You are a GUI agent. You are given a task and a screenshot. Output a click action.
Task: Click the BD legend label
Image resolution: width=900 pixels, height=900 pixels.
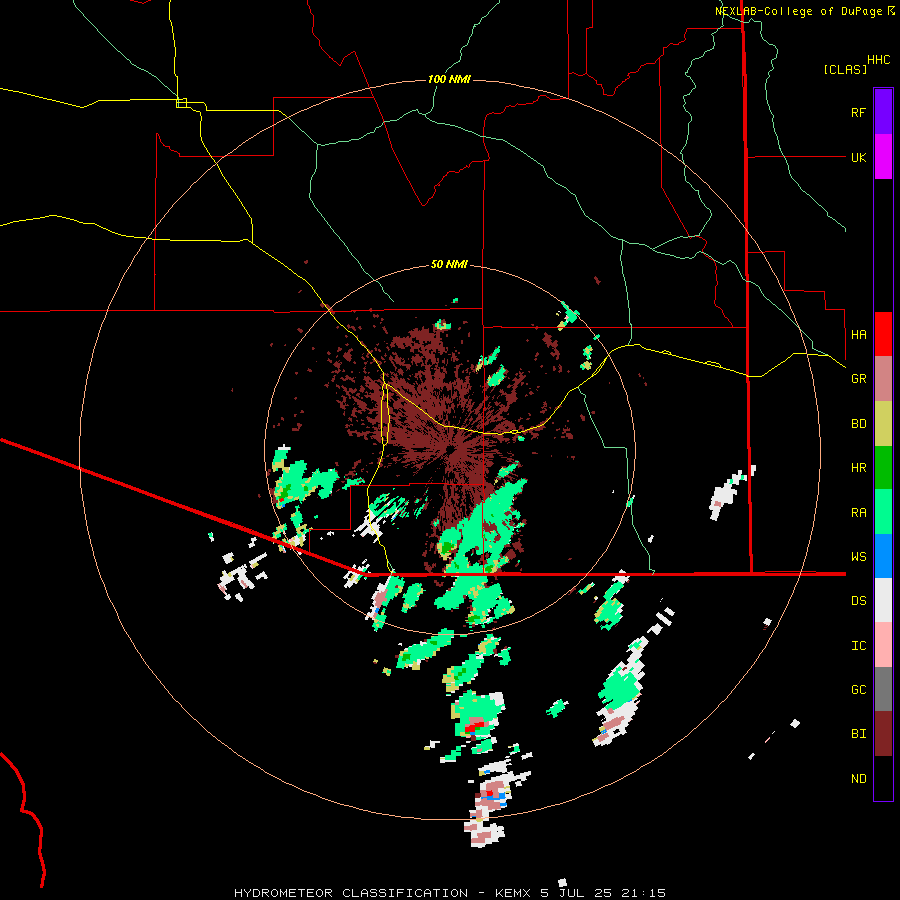coord(858,424)
